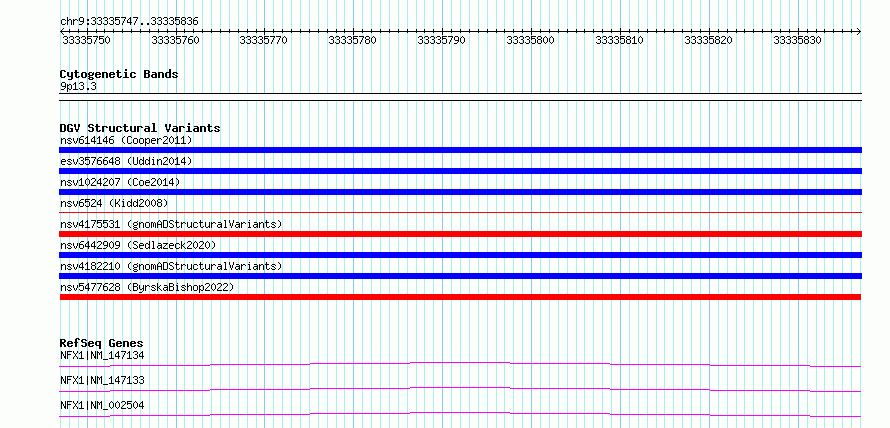This screenshot has height=428, width=890.
Task: Click ruler position 33335750
Action: click(87, 40)
